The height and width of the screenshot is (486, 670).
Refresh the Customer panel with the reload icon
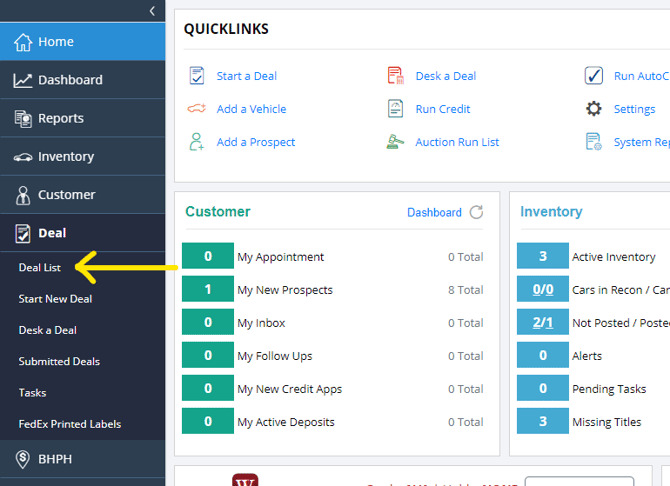(x=476, y=212)
